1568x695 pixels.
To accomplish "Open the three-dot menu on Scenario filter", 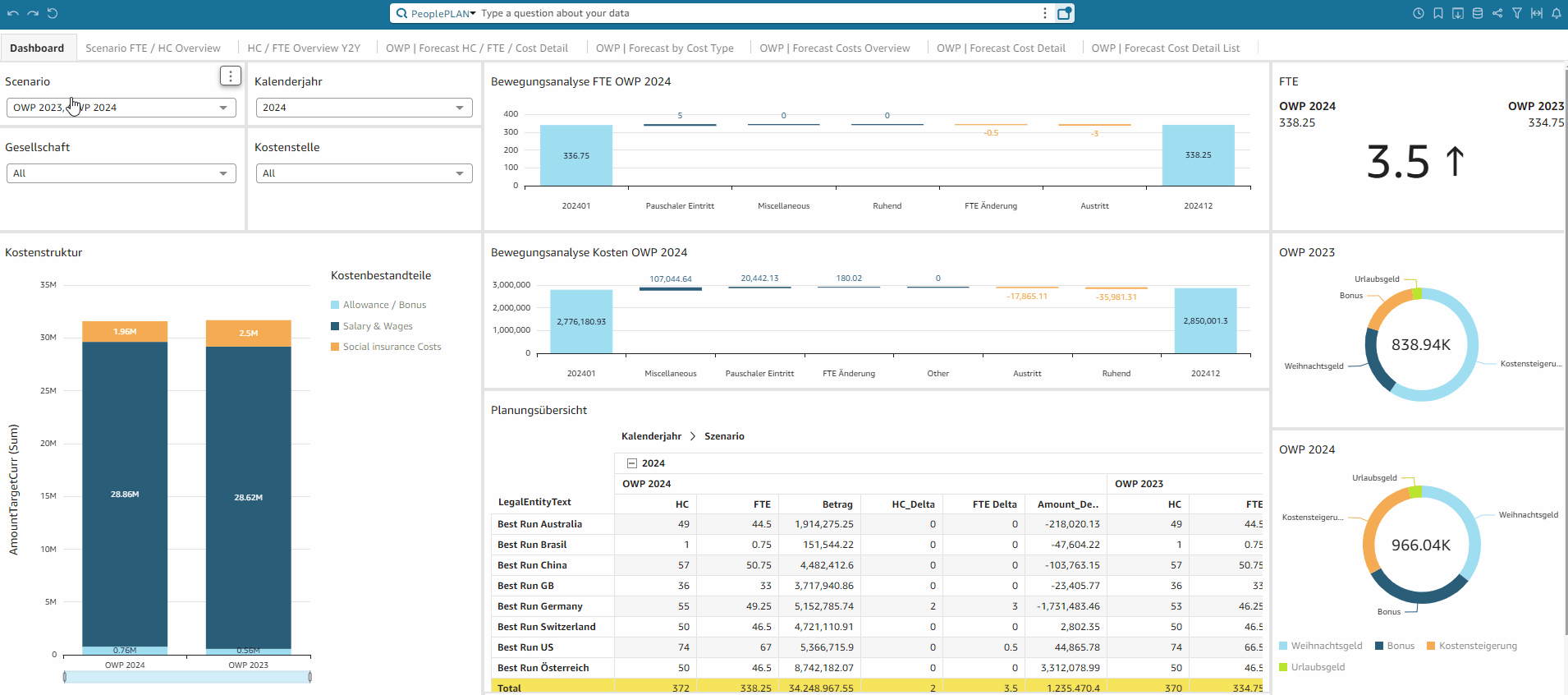I will point(231,76).
